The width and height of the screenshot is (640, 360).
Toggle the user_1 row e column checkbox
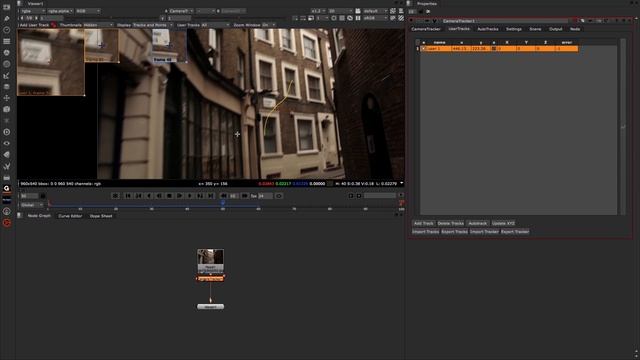[x=494, y=49]
